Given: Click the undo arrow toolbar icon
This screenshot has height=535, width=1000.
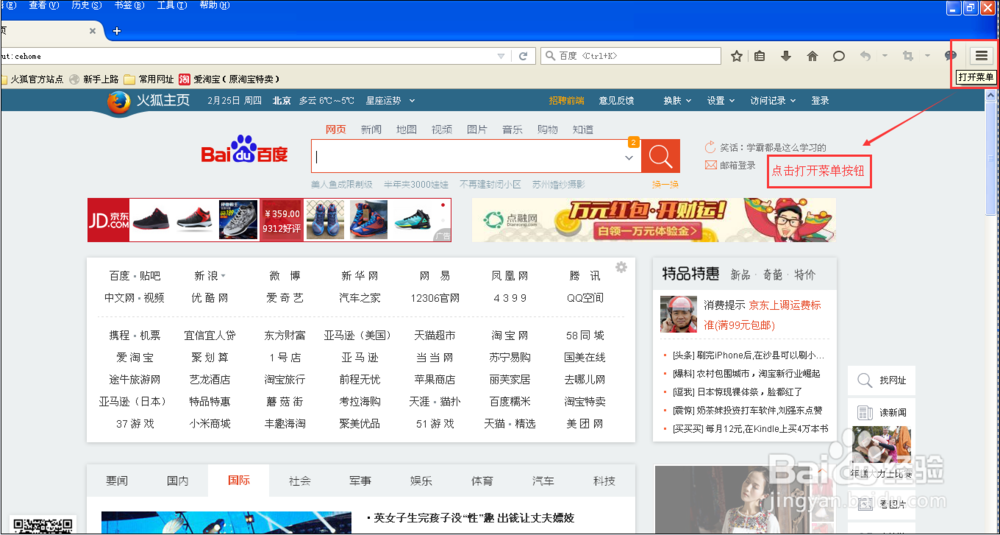Looking at the screenshot, I should pyautogui.click(x=865, y=56).
